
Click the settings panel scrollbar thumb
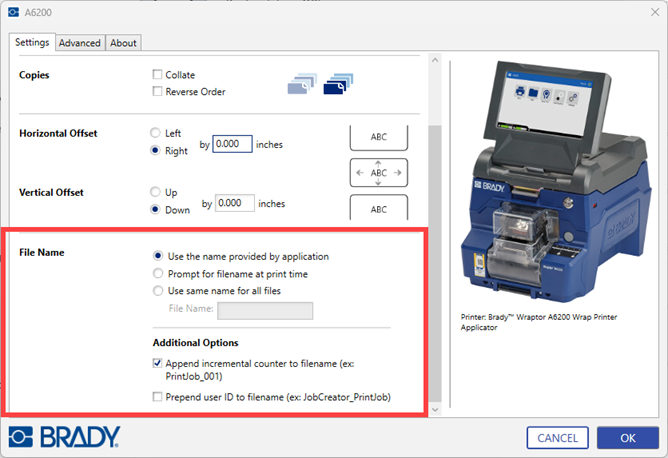point(435,263)
